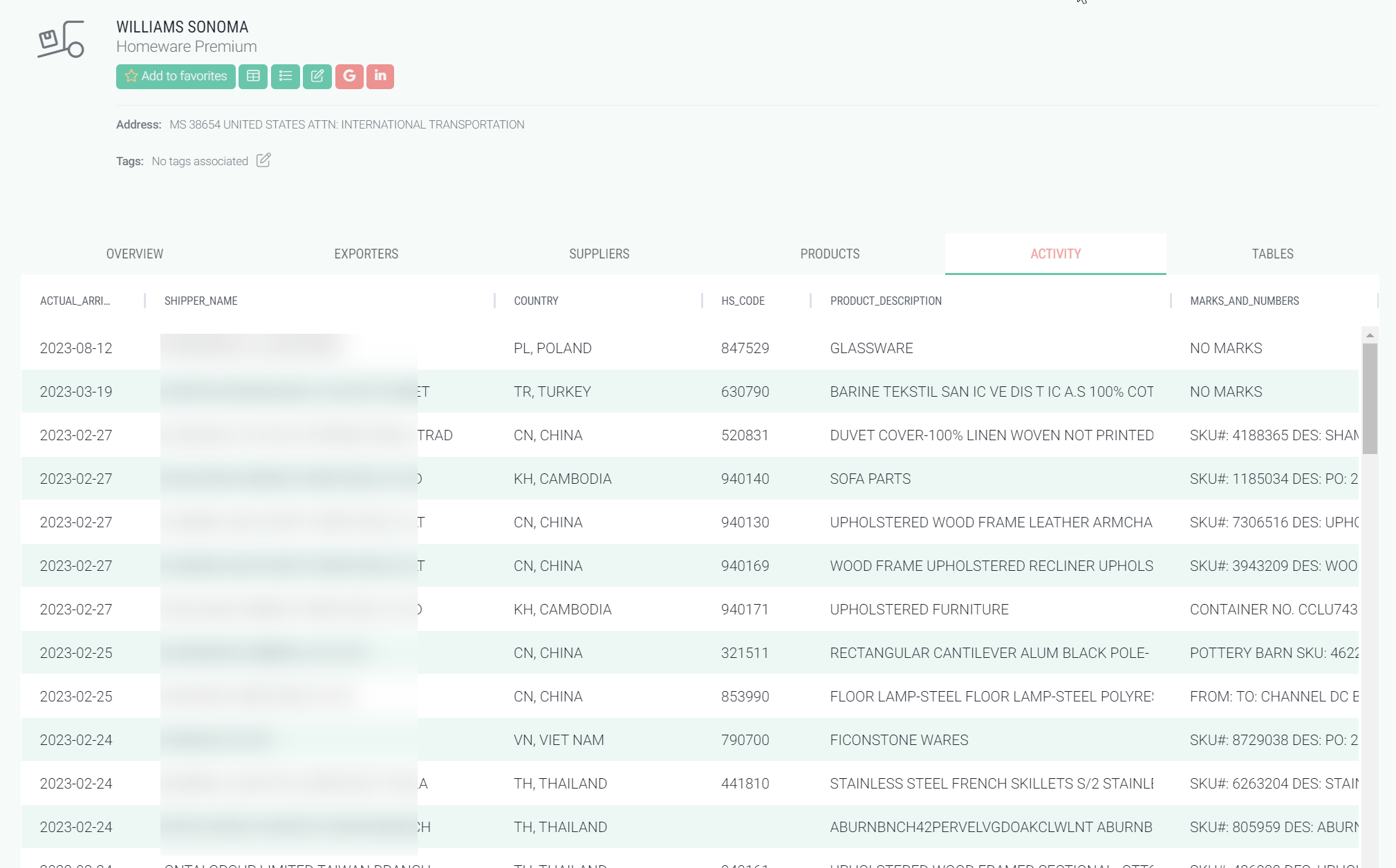
Task: Click SKU#: 8729038 marks cell
Action: 1274,740
